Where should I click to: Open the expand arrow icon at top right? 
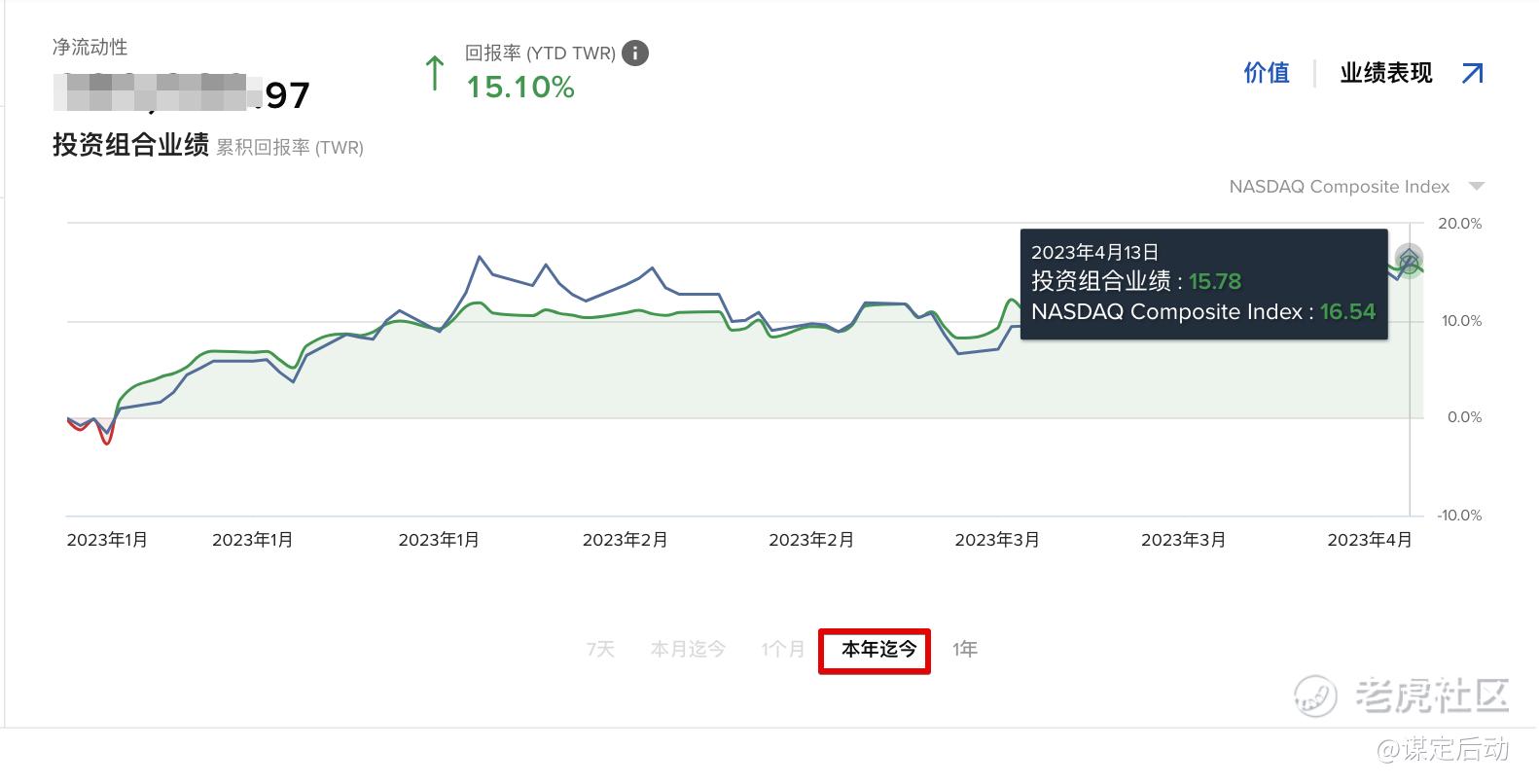click(x=1472, y=73)
